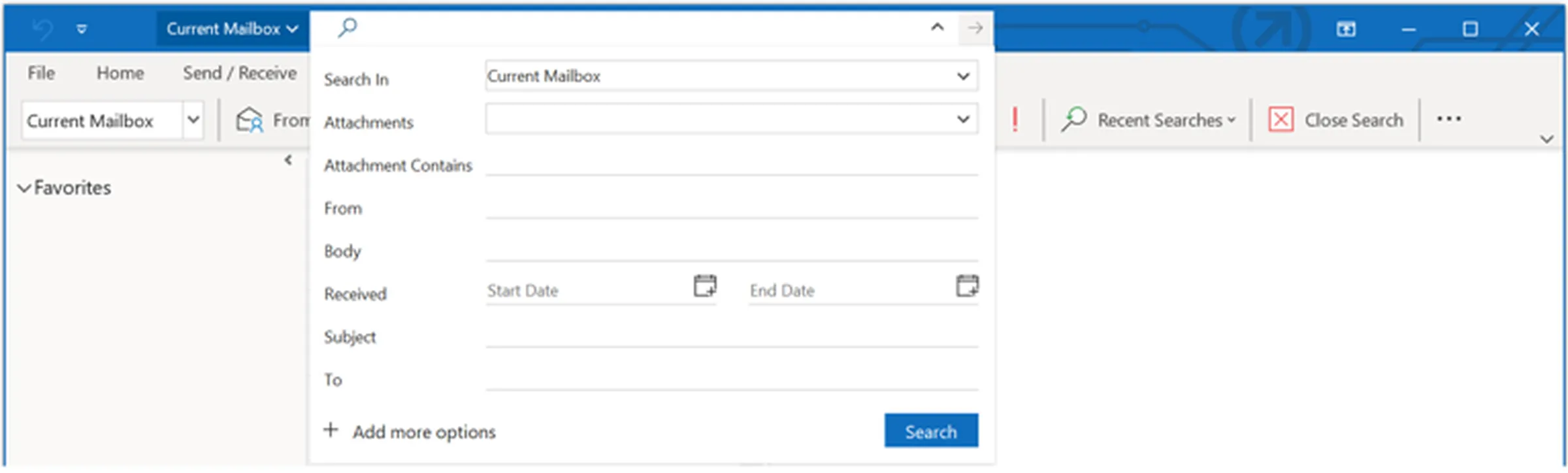This screenshot has width=1568, height=473.
Task: Click the red Important exclamation icon
Action: 1015,120
